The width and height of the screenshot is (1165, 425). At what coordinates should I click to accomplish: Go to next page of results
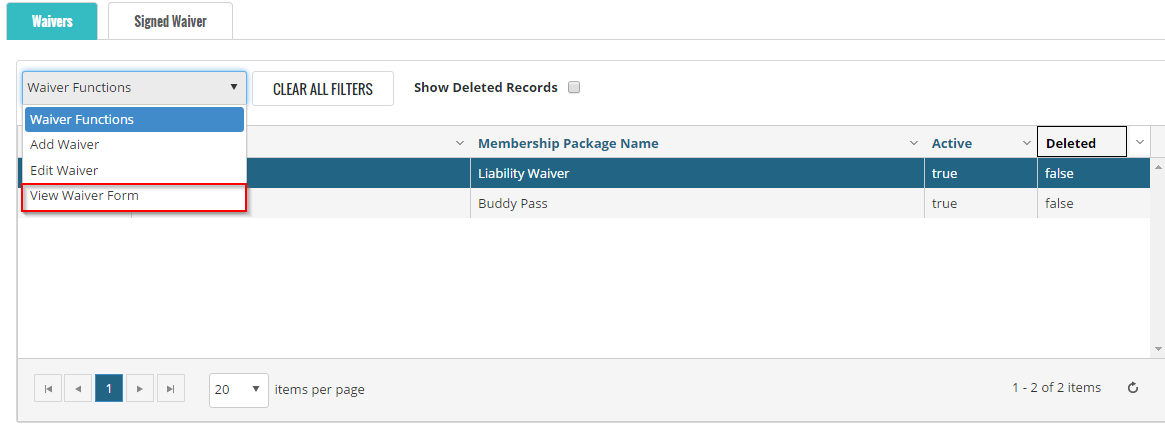tap(140, 389)
